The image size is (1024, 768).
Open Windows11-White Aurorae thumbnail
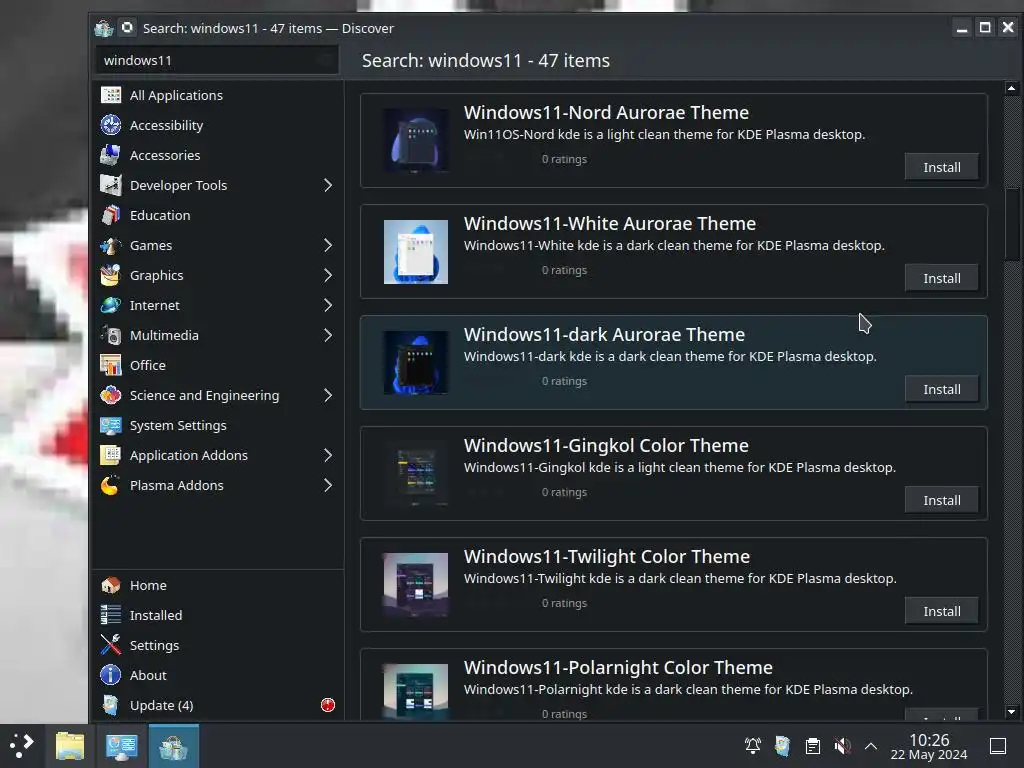tap(416, 251)
